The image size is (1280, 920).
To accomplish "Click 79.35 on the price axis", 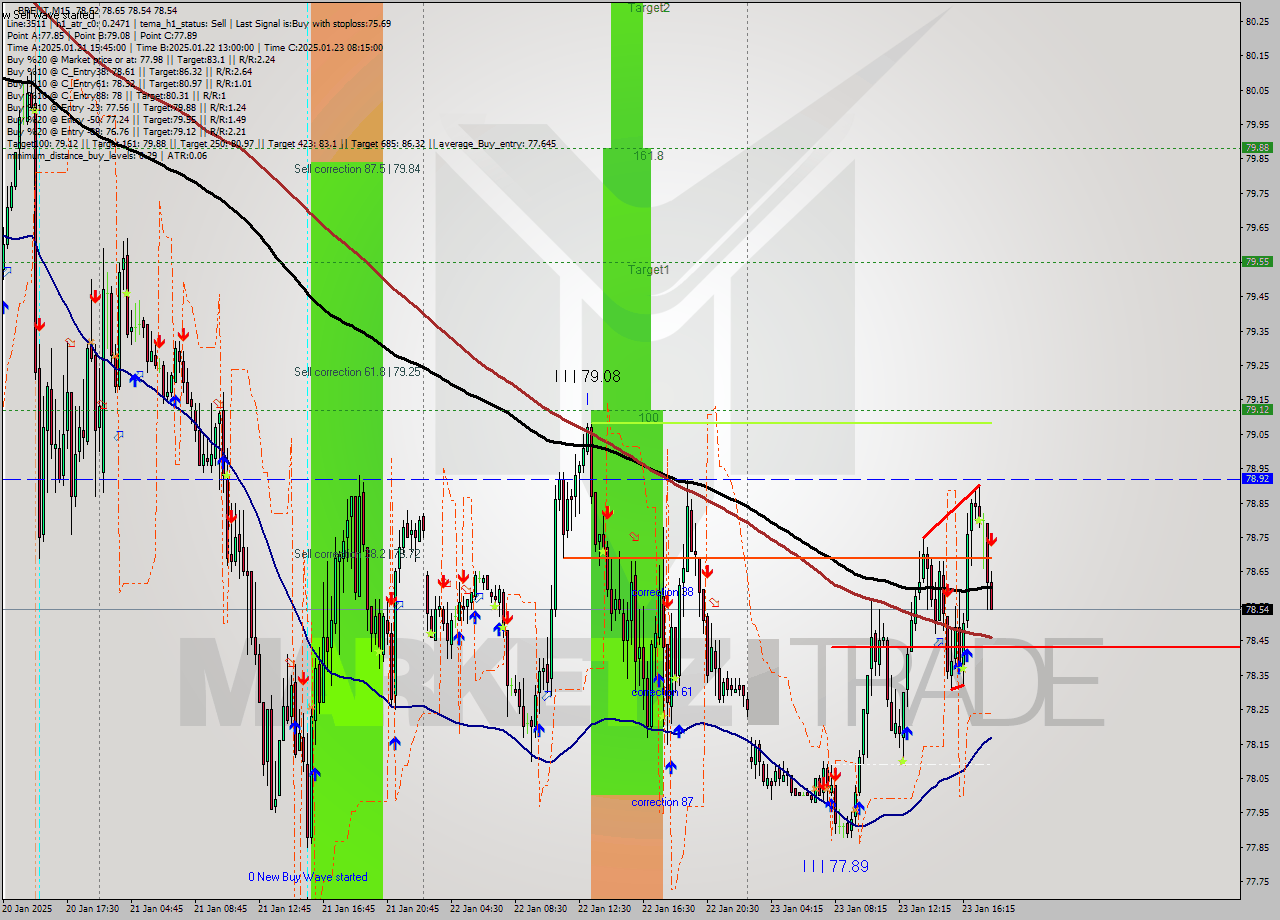I will (x=1257, y=331).
